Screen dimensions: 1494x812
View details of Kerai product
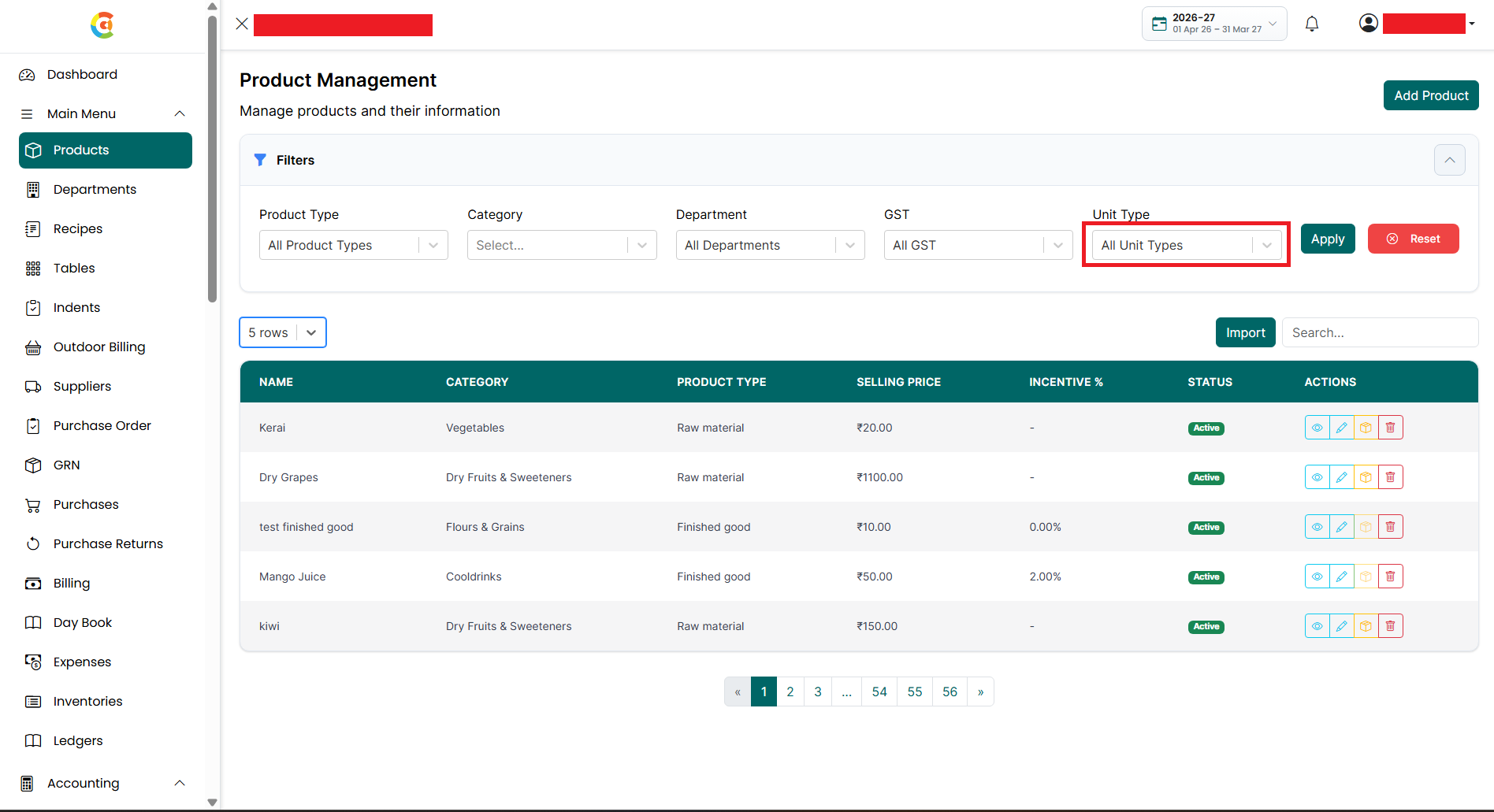coord(1317,428)
